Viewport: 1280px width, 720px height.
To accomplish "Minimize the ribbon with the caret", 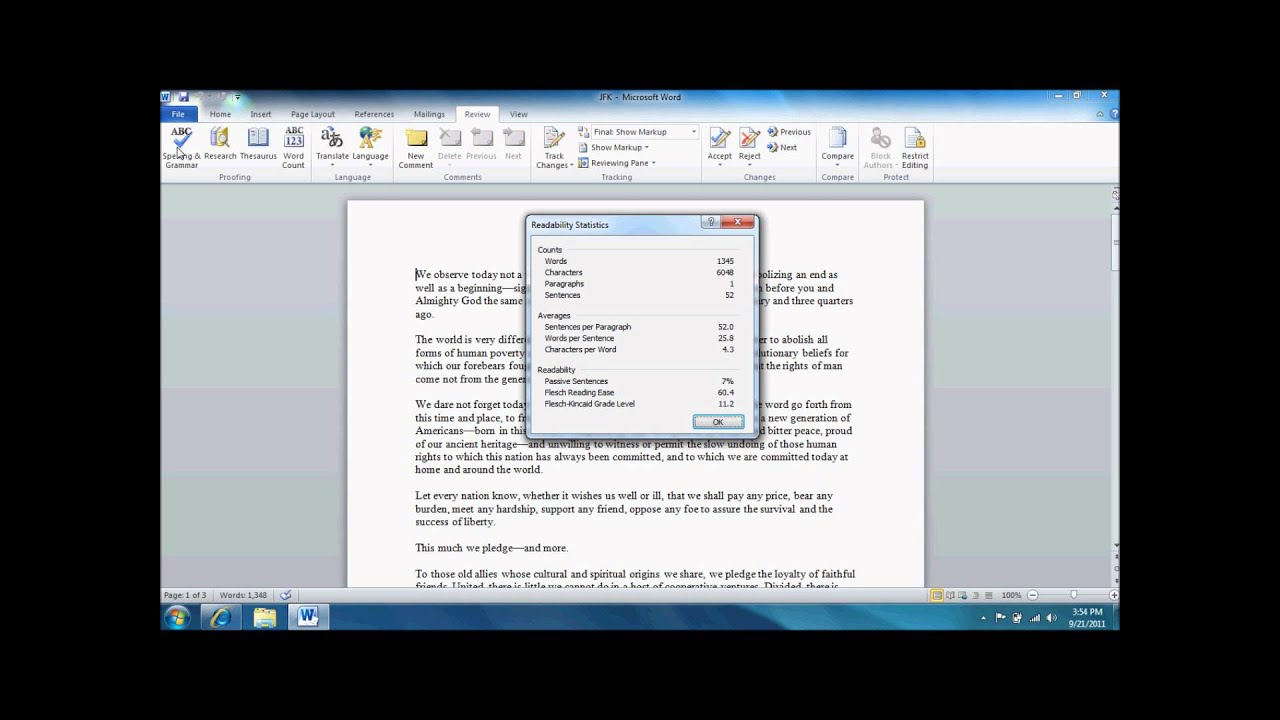I will click(1100, 114).
